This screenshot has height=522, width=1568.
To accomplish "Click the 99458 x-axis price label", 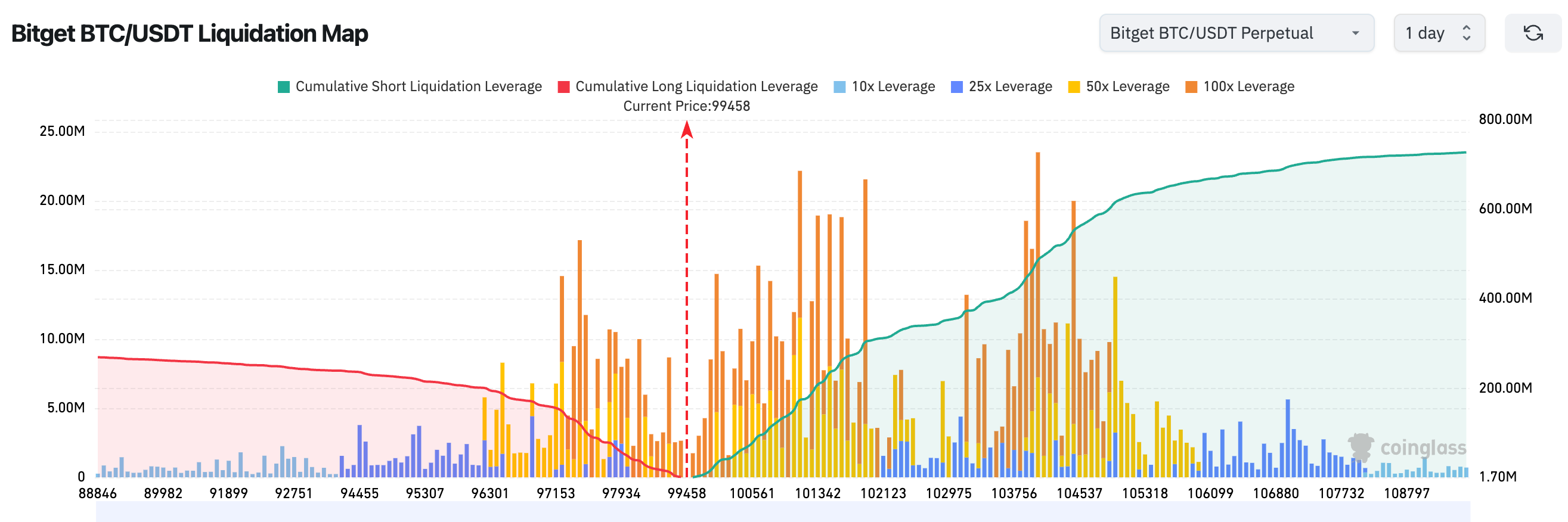I will pyautogui.click(x=687, y=493).
